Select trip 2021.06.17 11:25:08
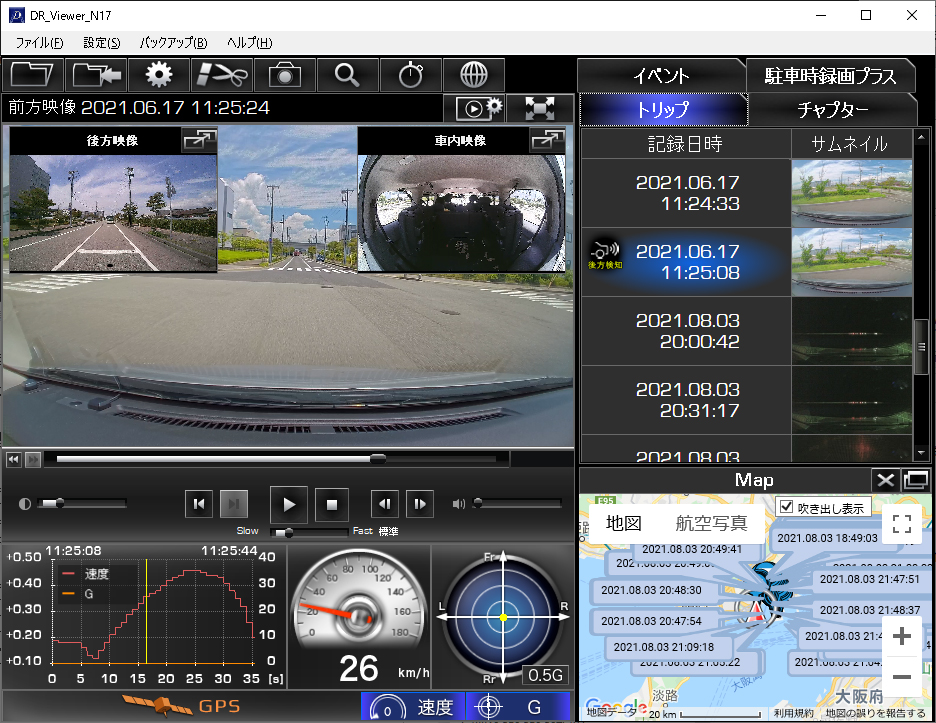Image resolution: width=936 pixels, height=723 pixels. tap(686, 262)
